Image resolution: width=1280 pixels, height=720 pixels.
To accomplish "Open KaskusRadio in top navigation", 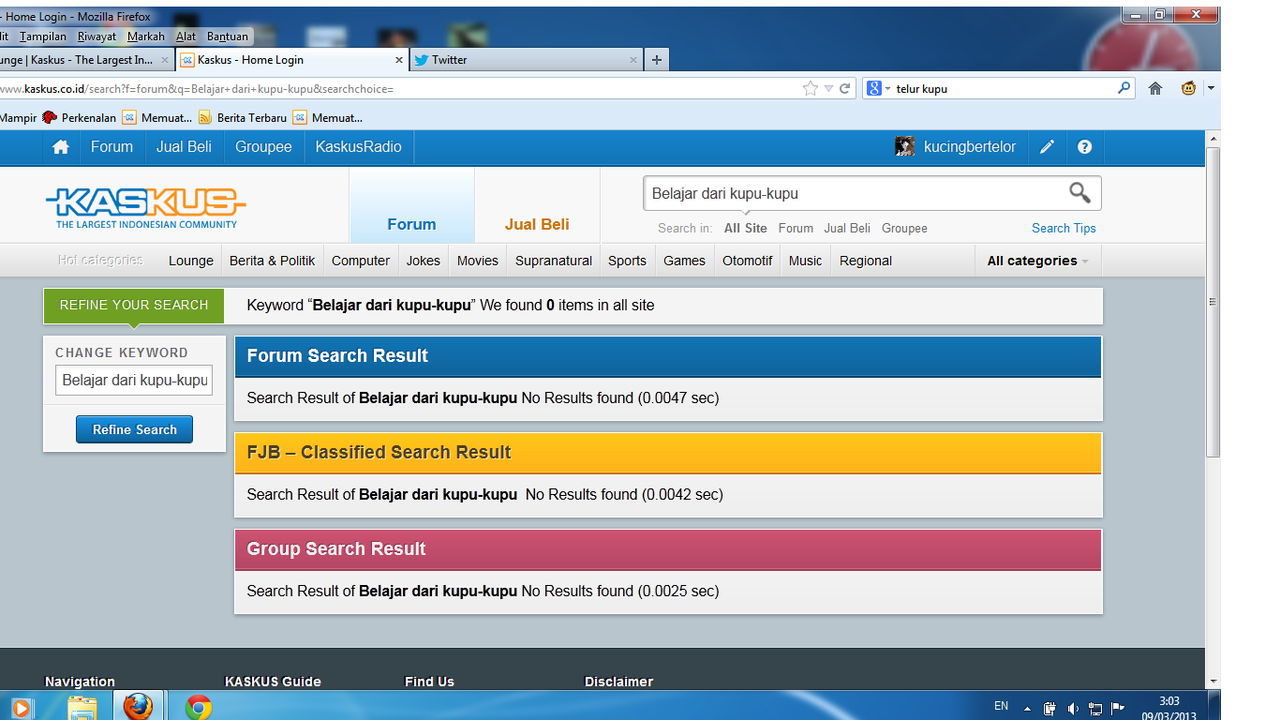I will click(358, 147).
